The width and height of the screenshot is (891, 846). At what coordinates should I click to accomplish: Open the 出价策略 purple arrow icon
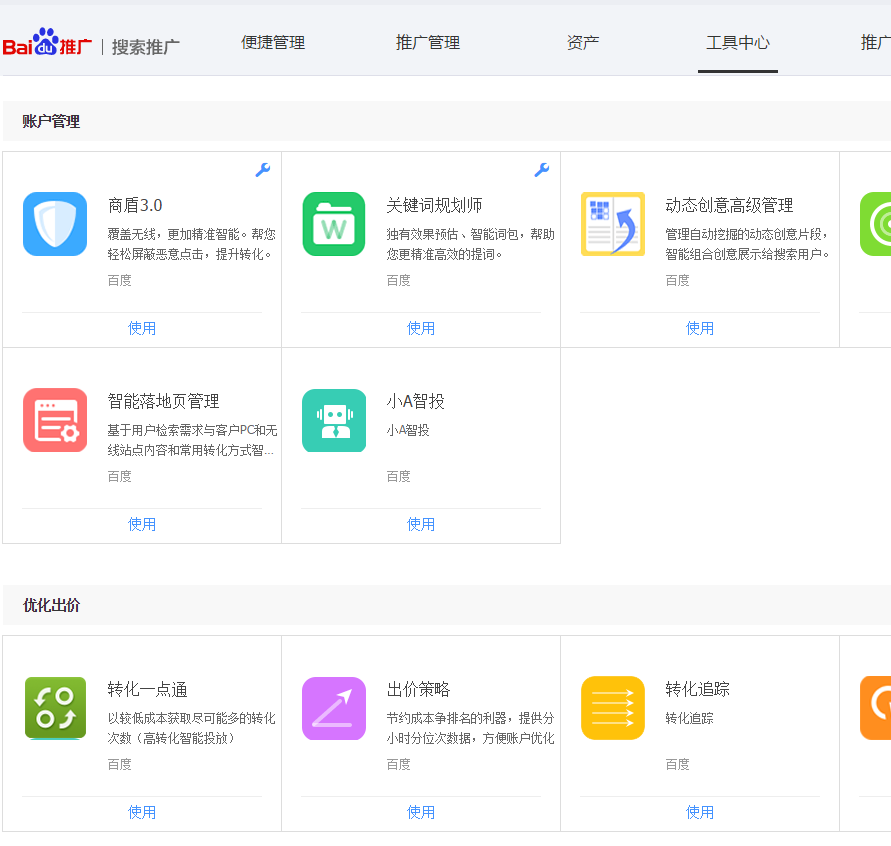click(x=334, y=708)
